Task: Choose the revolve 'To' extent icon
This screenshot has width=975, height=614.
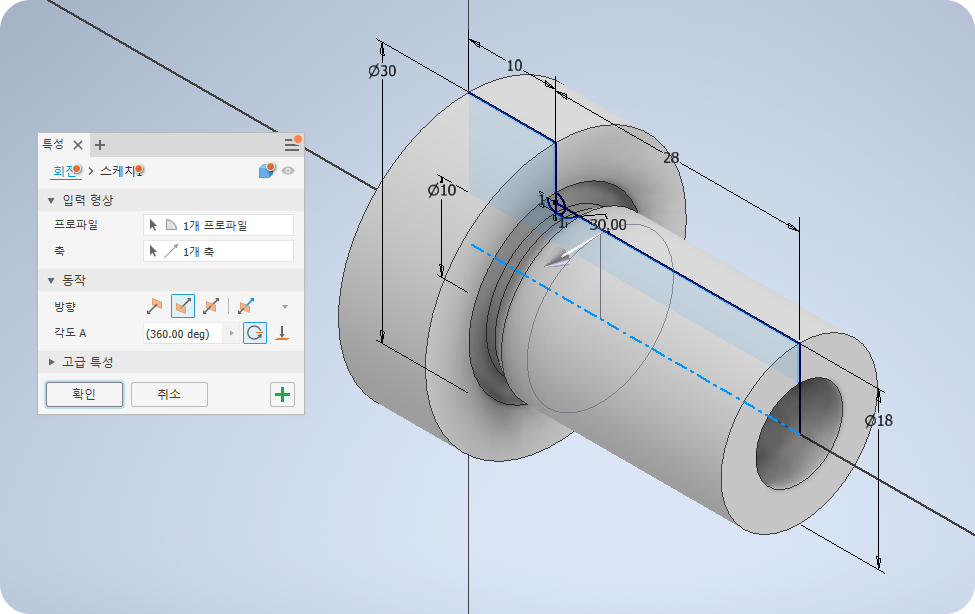Action: (282, 333)
